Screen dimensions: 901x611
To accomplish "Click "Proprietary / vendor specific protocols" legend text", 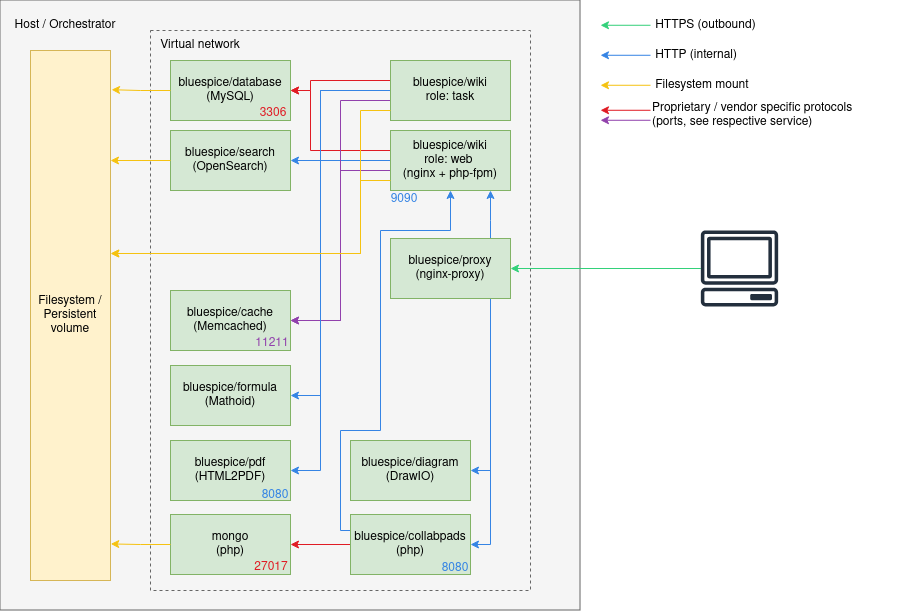I will pyautogui.click(x=752, y=107).
